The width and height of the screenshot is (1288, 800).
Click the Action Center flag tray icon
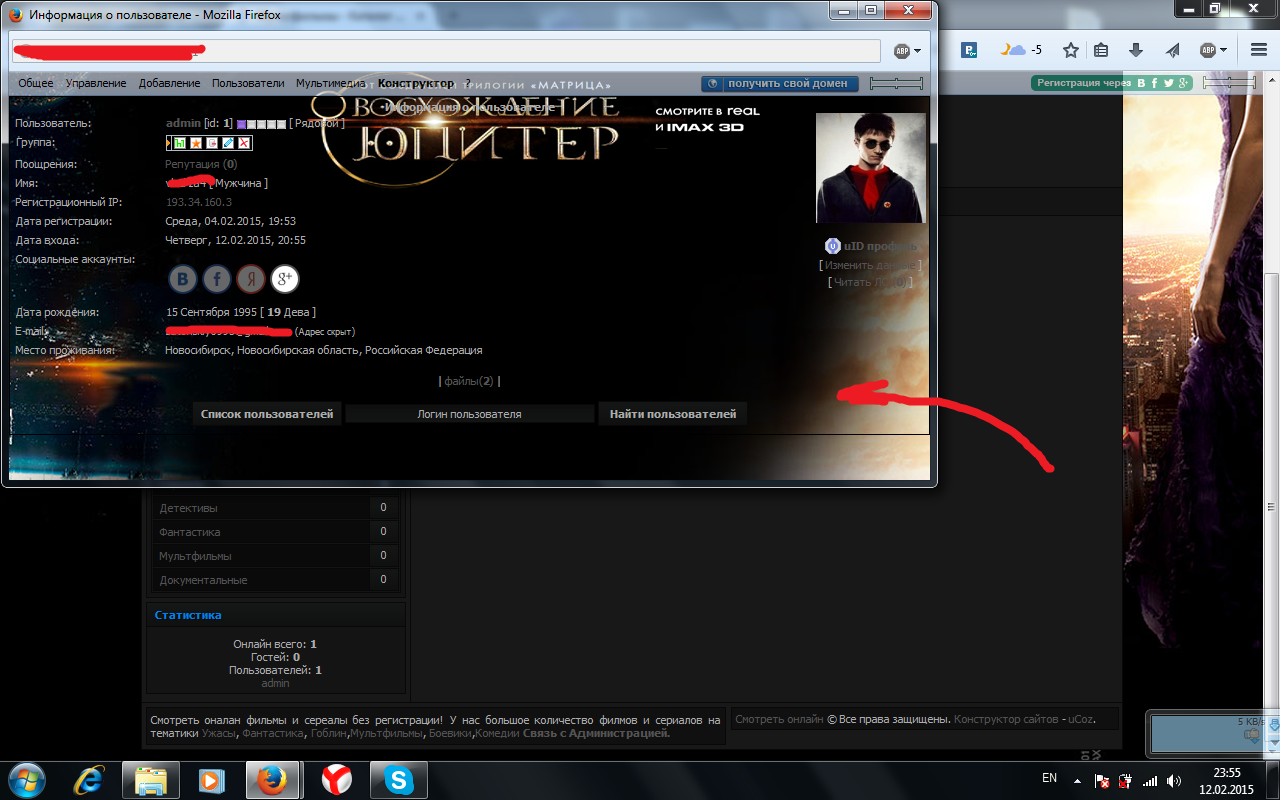point(1102,781)
